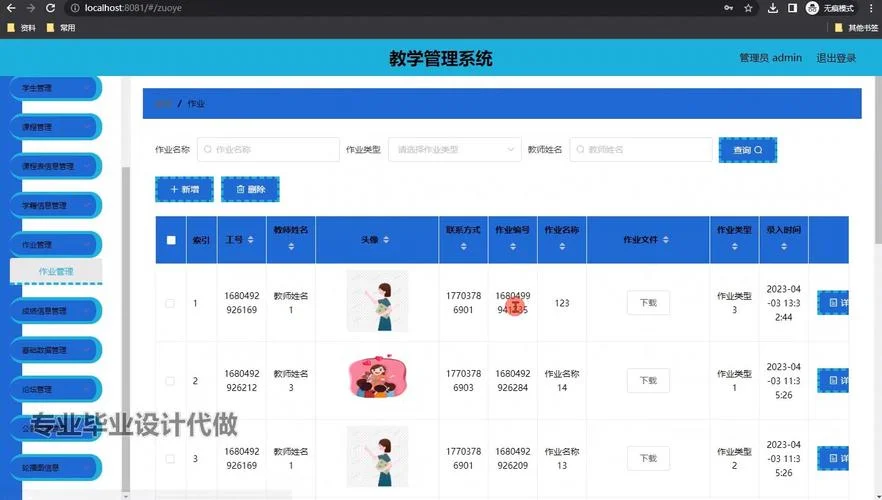Viewport: 882px width, 500px height.
Task: Expand the 课程表信息管理 sidebar menu
Action: tap(55, 166)
